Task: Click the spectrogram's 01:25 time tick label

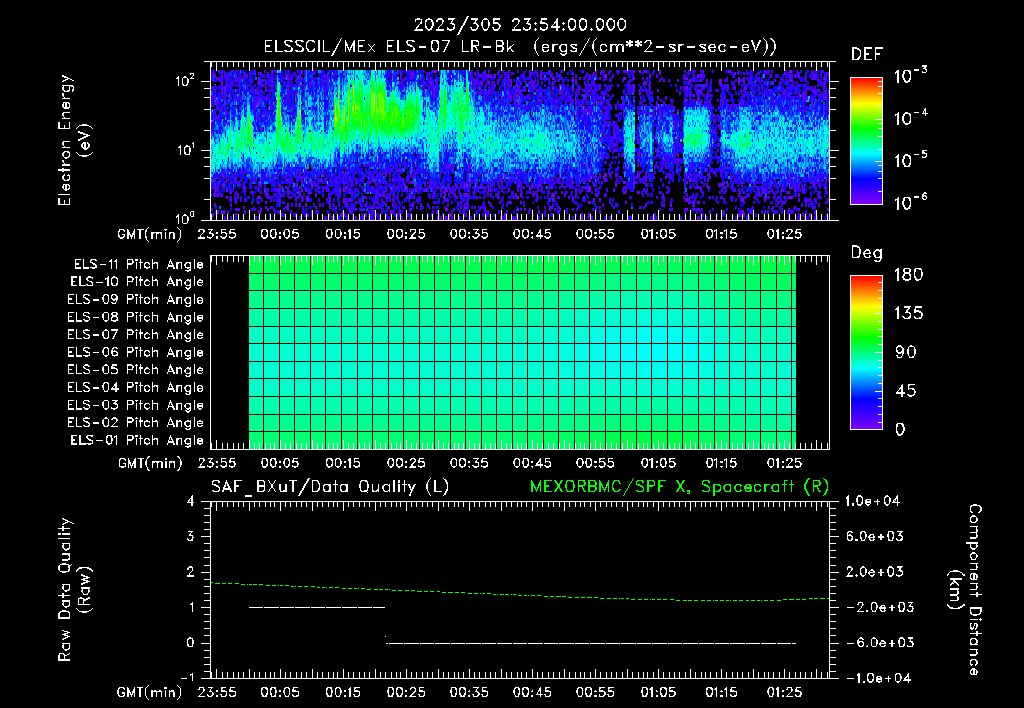Action: tap(784, 234)
